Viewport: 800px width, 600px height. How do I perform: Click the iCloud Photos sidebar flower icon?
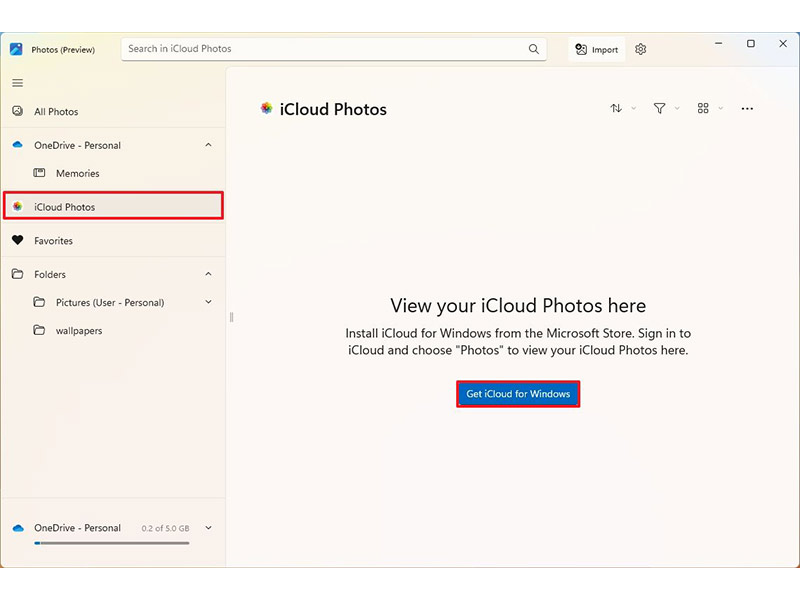click(x=18, y=207)
